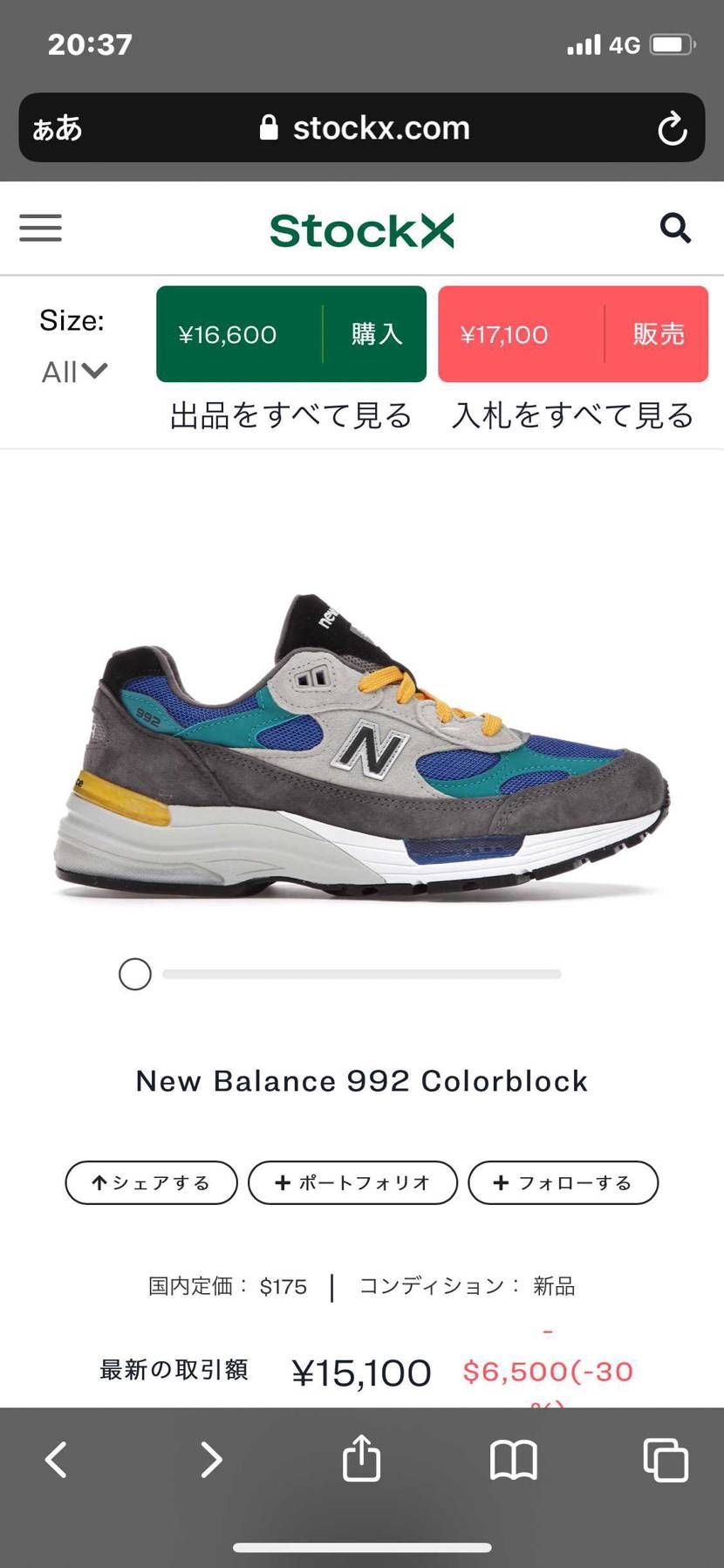Tap the New Balance 992 shoe image

coord(361,747)
